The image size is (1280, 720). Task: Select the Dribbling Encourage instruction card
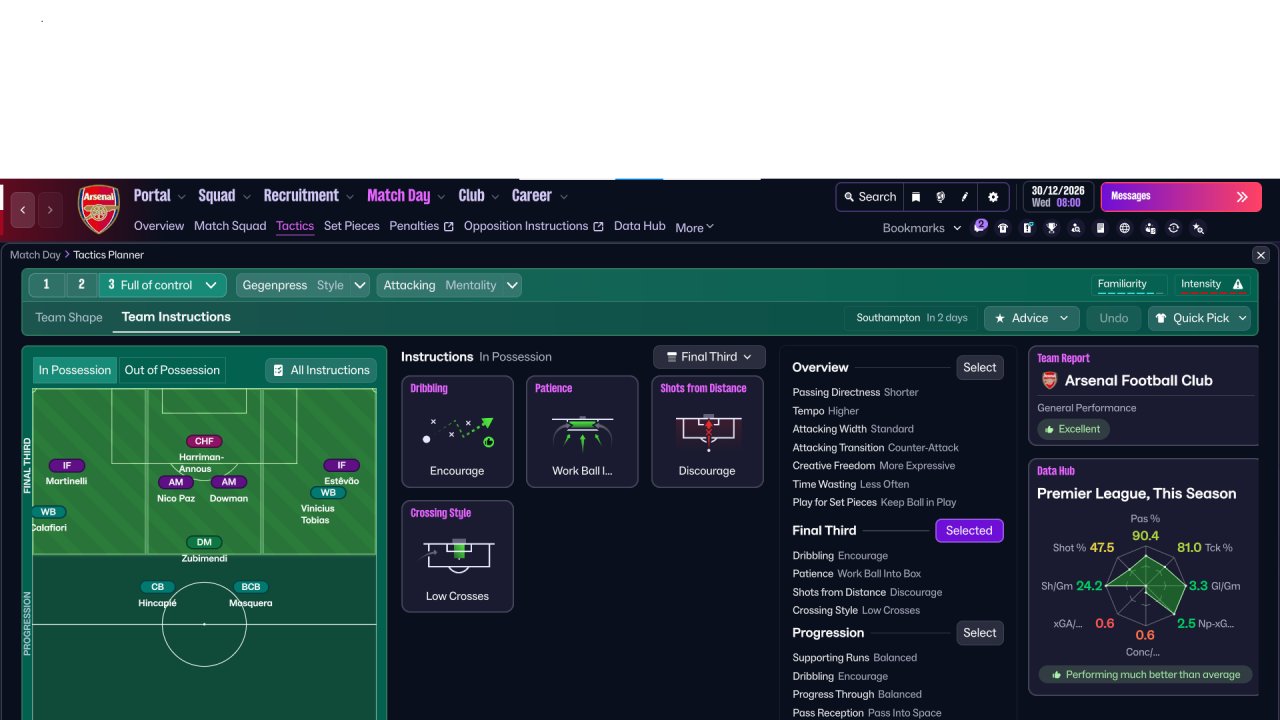[x=457, y=431]
